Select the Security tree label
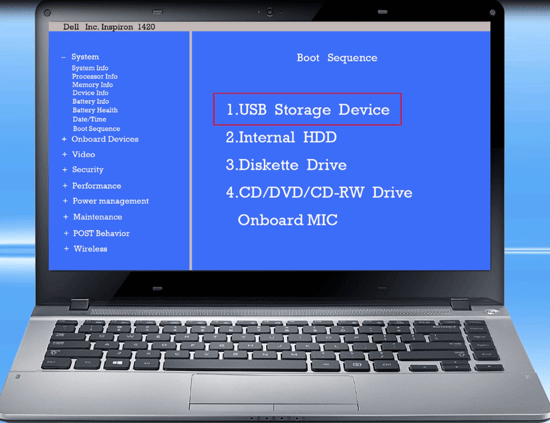 tap(88, 170)
